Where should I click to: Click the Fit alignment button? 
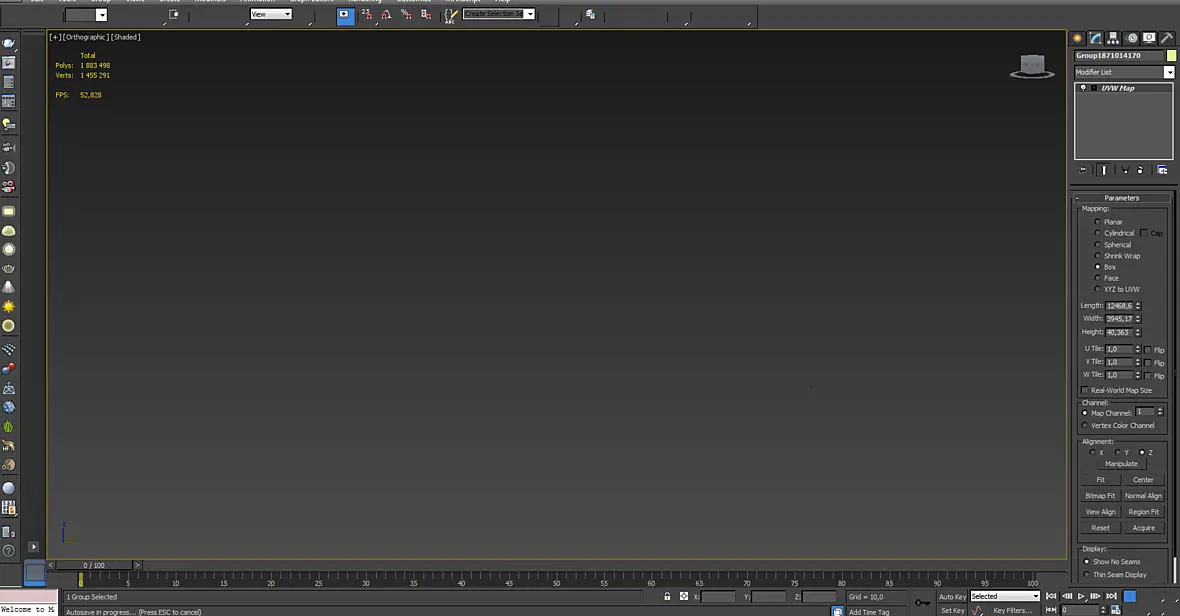pos(1100,480)
